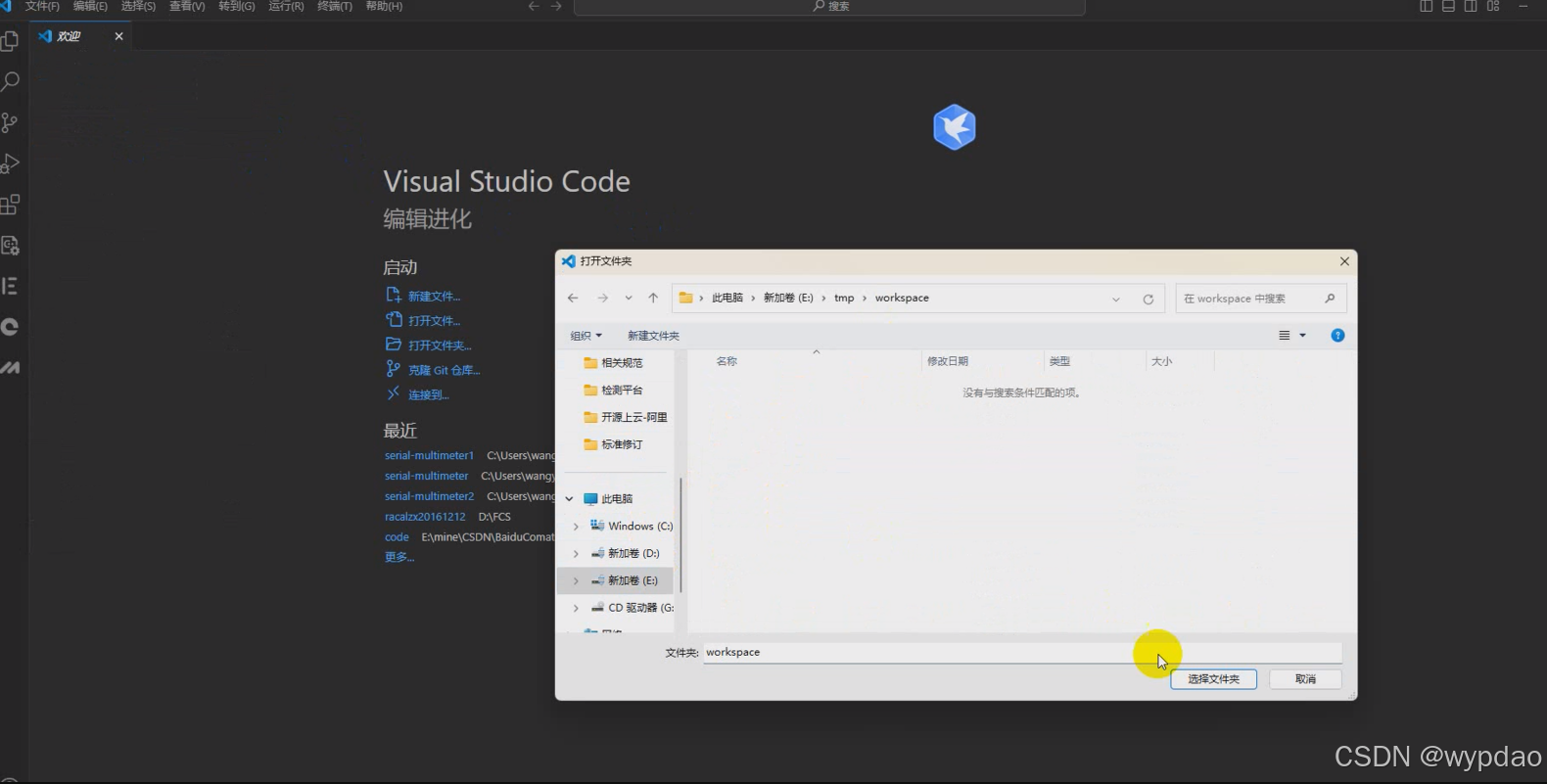Open customize layout icon in title bar
Viewport: 1547px width, 784px height.
coord(1493,6)
